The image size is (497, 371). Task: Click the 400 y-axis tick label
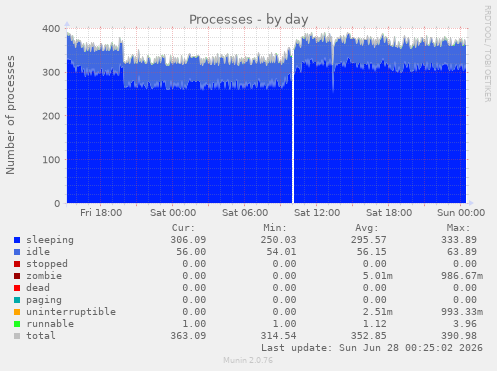[51, 29]
